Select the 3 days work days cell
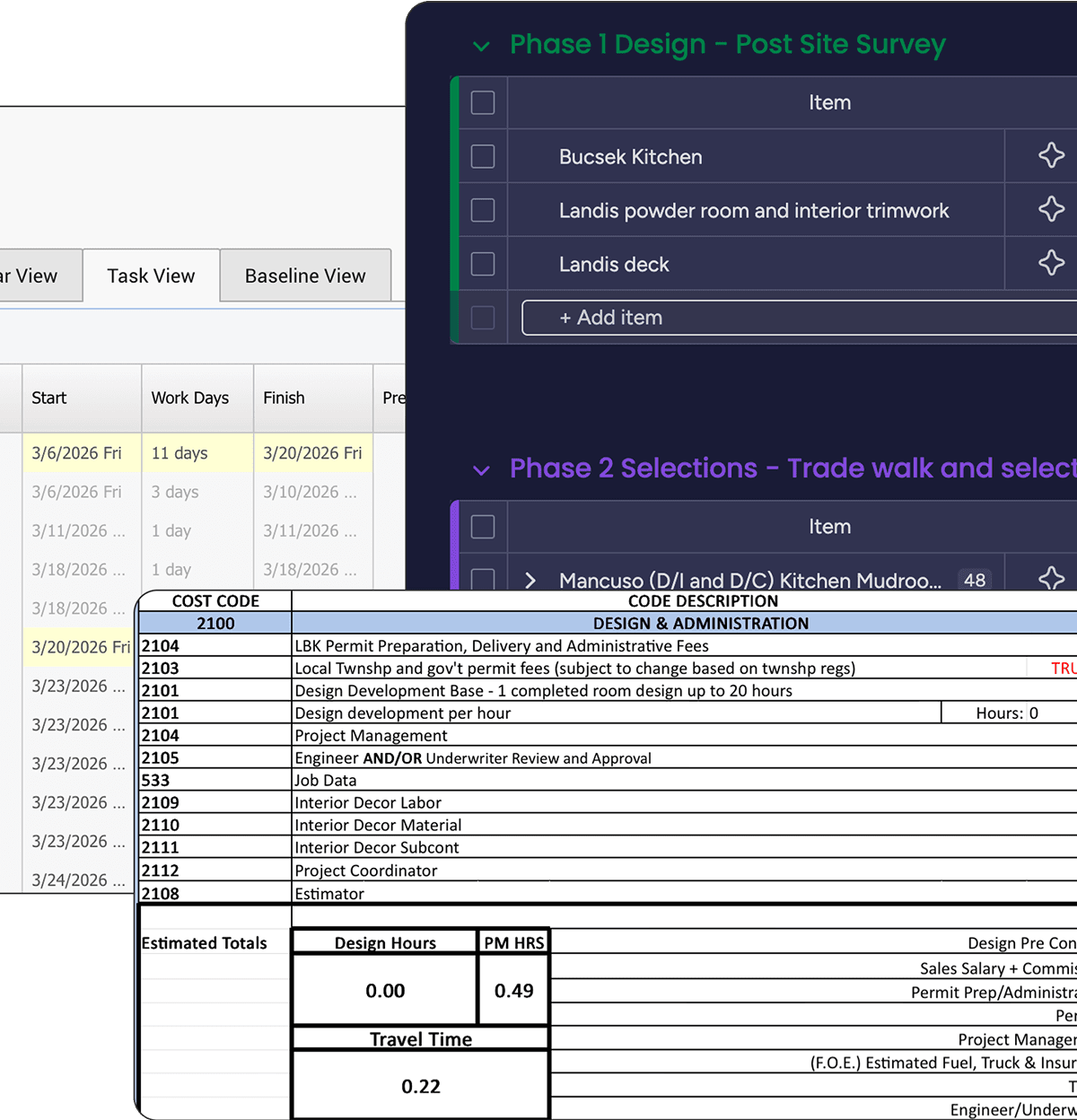Image resolution: width=1077 pixels, height=1120 pixels. (x=197, y=492)
